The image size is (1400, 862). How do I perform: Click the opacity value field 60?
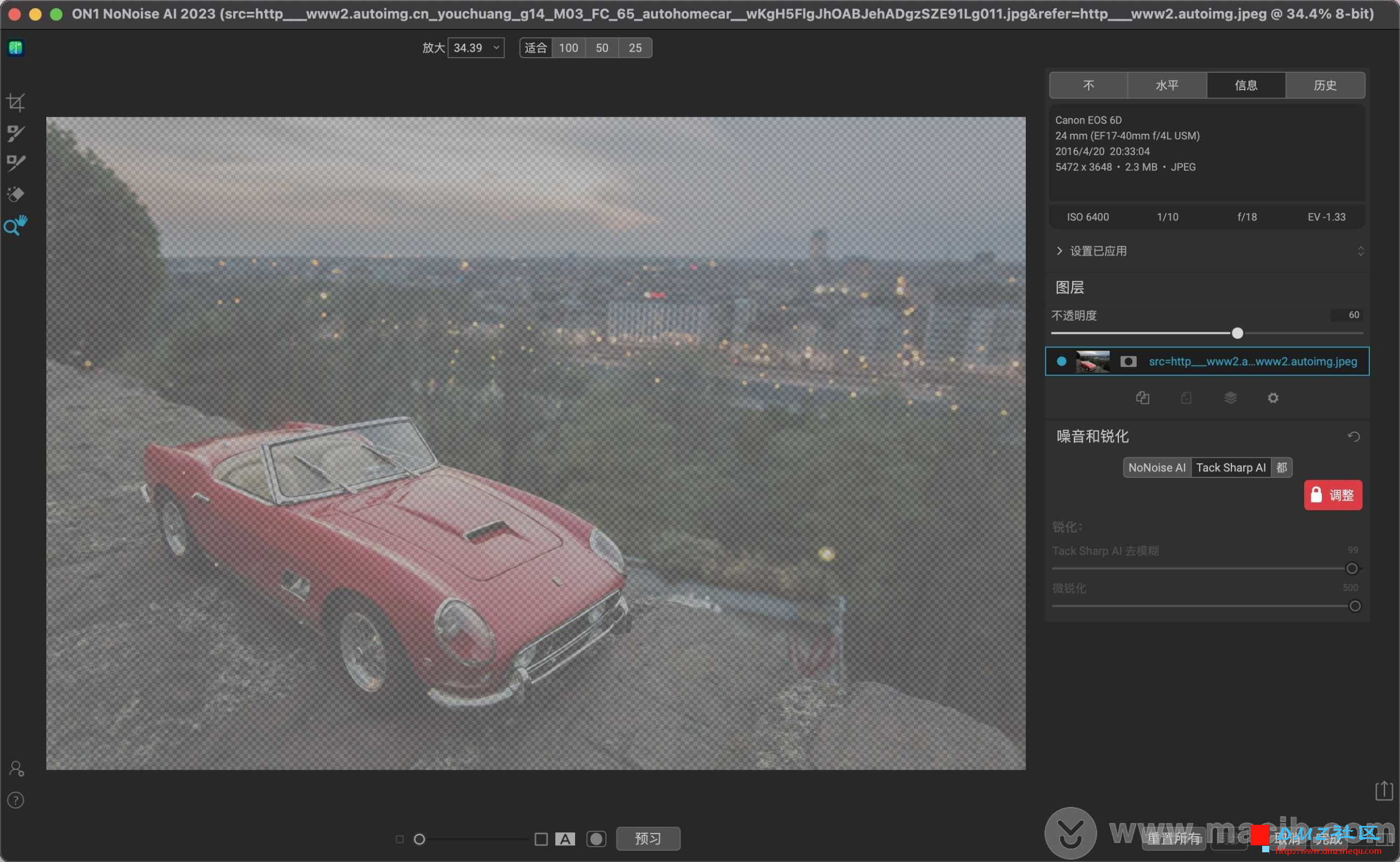[x=1347, y=315]
